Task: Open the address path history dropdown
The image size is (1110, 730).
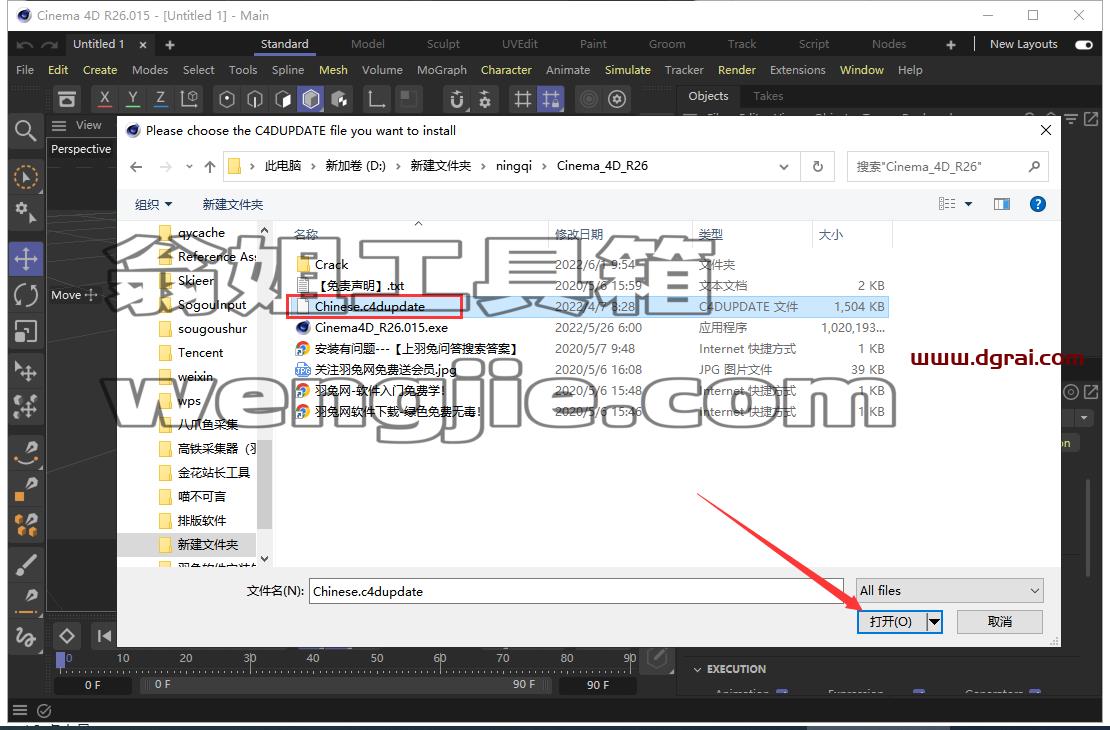Action: (x=784, y=166)
